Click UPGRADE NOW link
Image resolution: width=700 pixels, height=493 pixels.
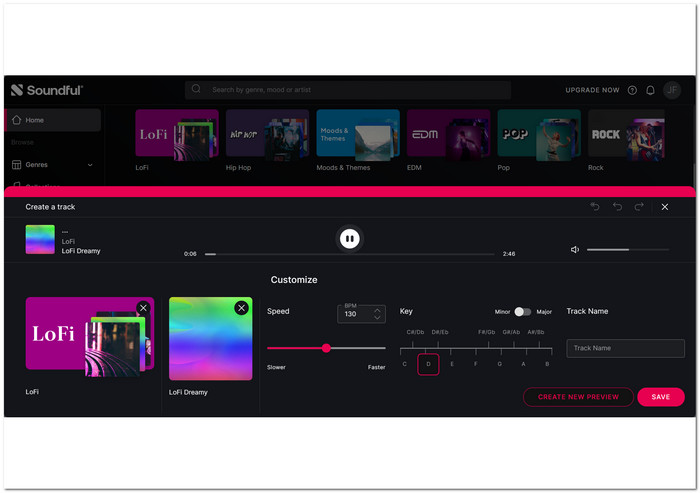(592, 90)
